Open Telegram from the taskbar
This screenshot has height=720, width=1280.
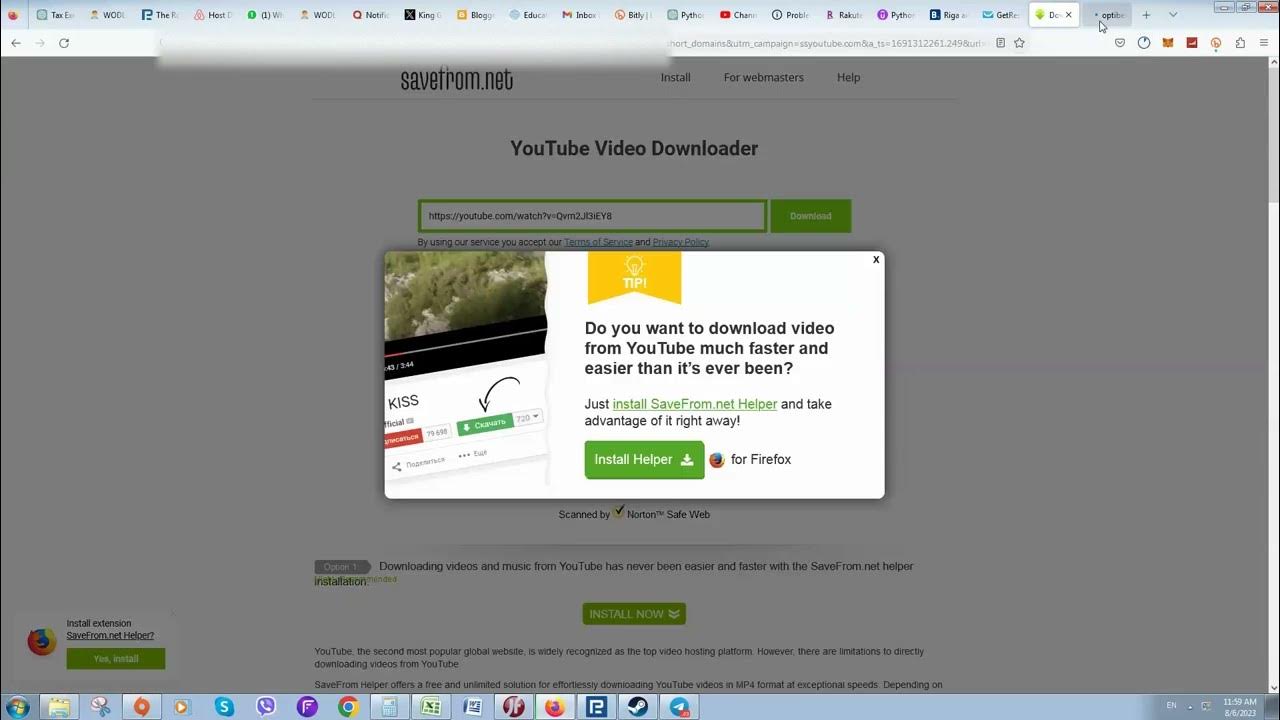(679, 707)
